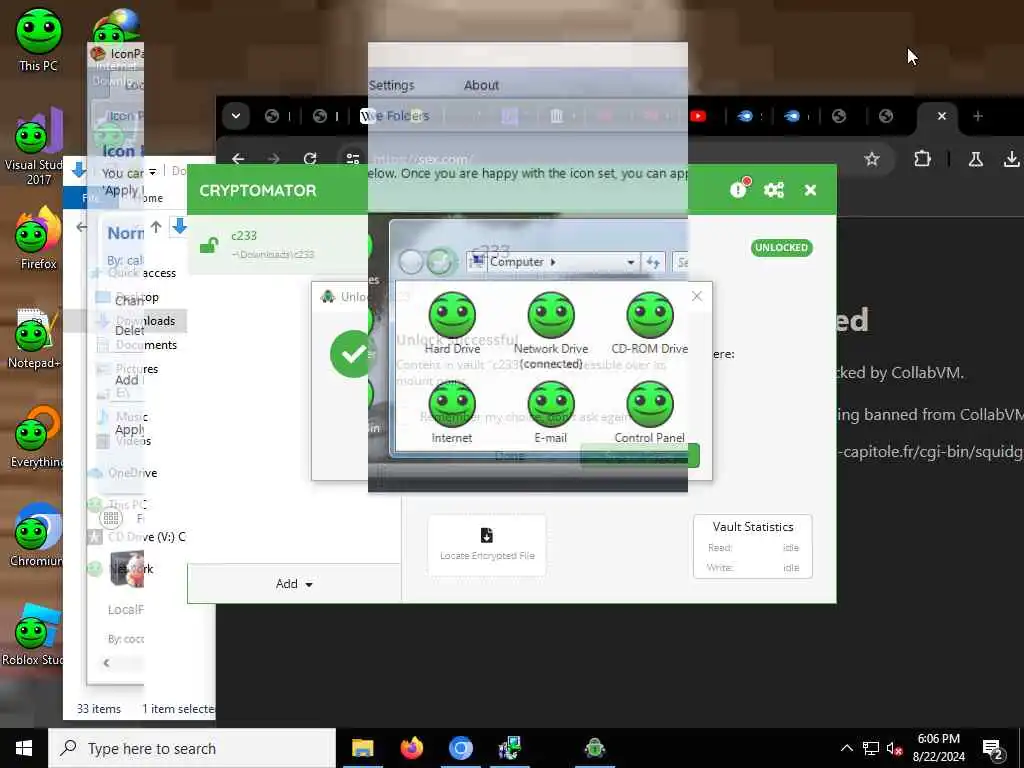Go back in the Chrome browser

pyautogui.click(x=238, y=159)
